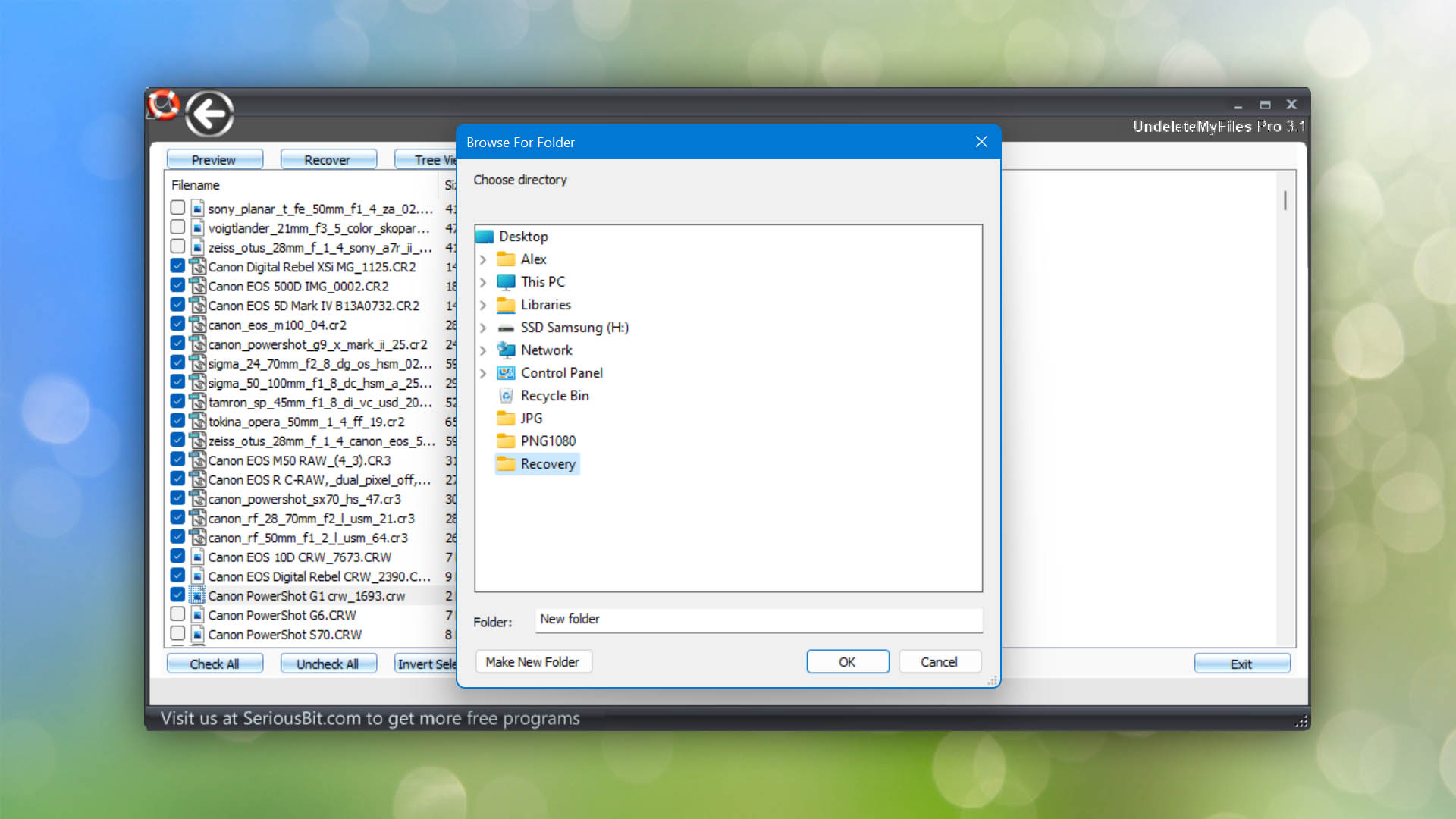Click the Preview button

(215, 160)
